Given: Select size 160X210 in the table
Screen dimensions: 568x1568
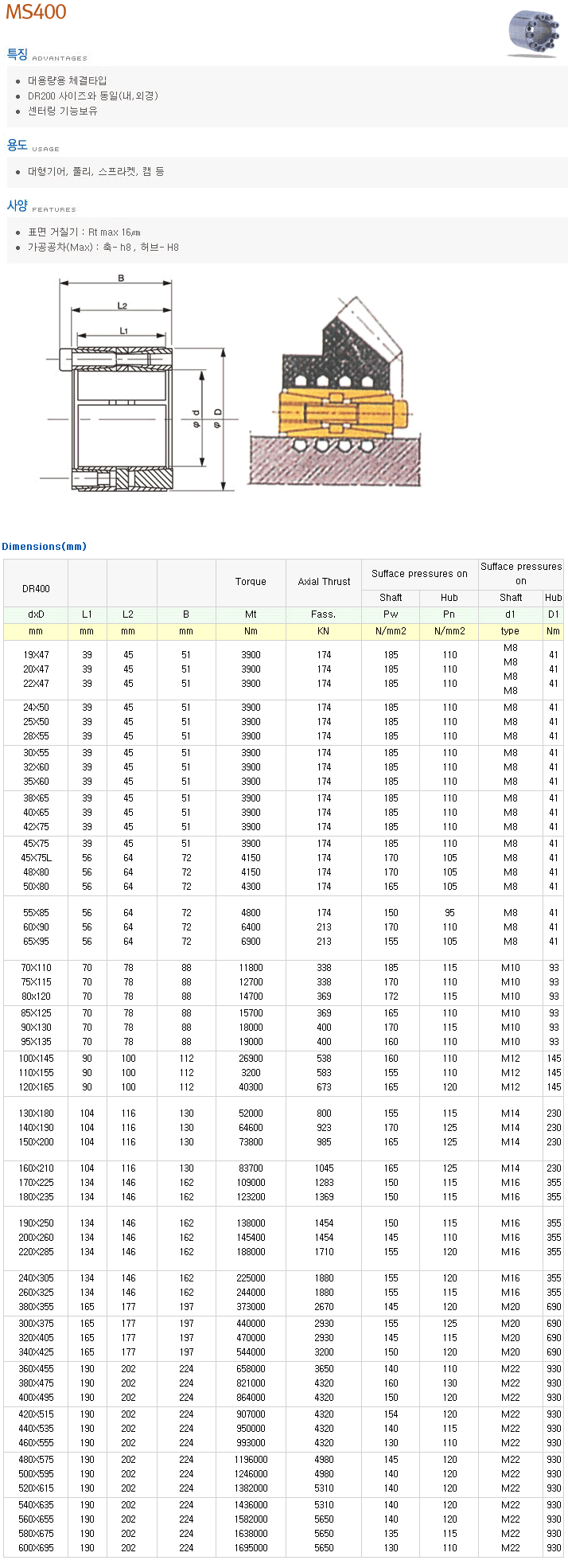Looking at the screenshot, I should (x=36, y=1168).
